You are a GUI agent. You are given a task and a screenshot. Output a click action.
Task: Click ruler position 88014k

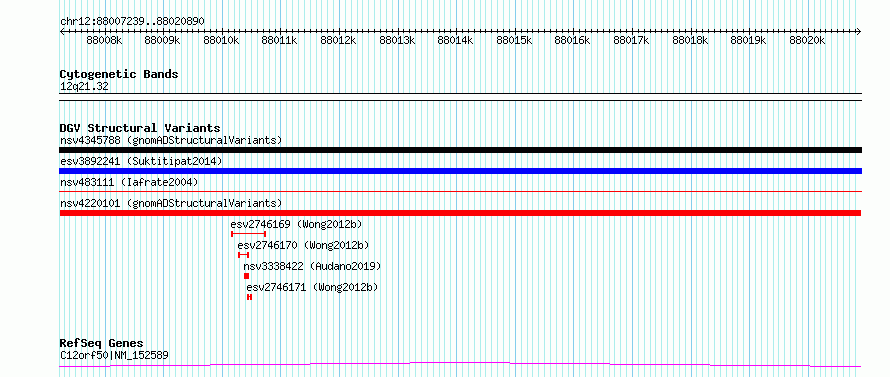pos(456,40)
